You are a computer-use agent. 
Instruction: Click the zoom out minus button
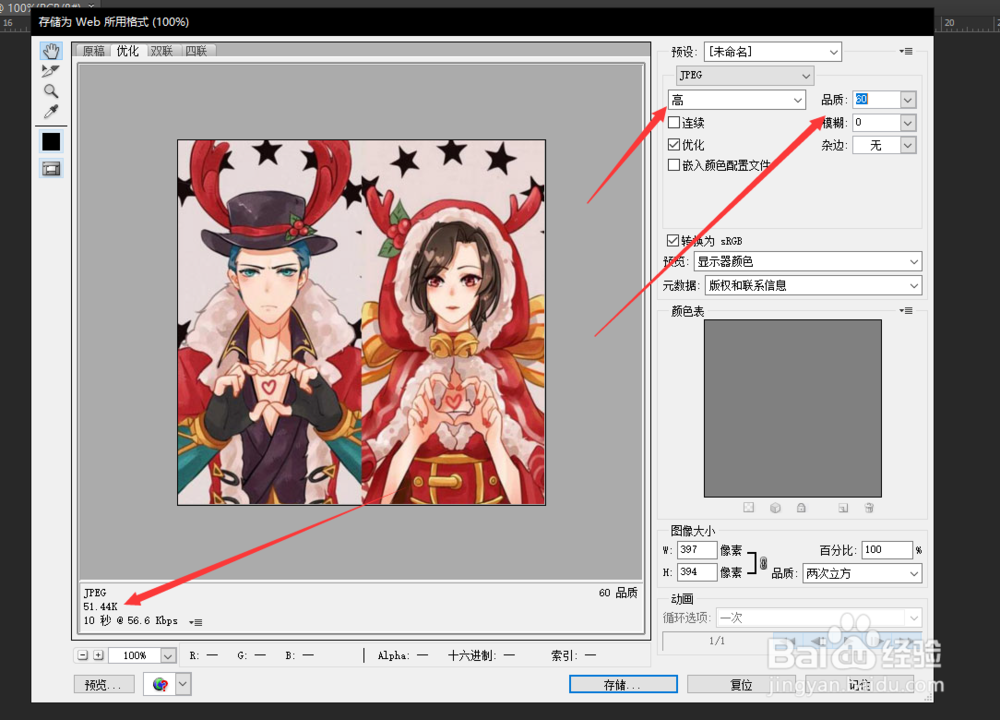click(83, 655)
